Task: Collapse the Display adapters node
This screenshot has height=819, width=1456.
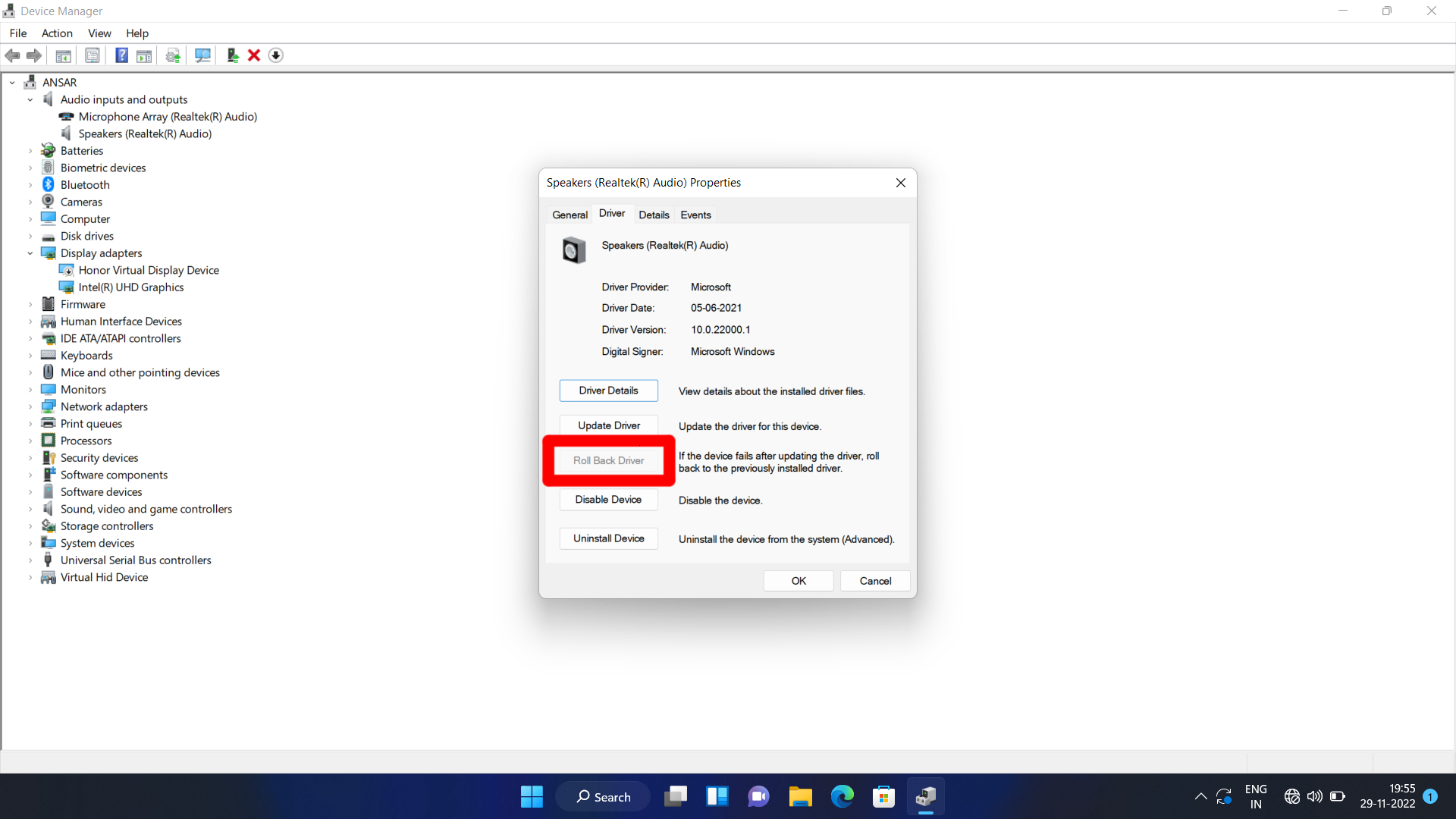Action: 30,253
